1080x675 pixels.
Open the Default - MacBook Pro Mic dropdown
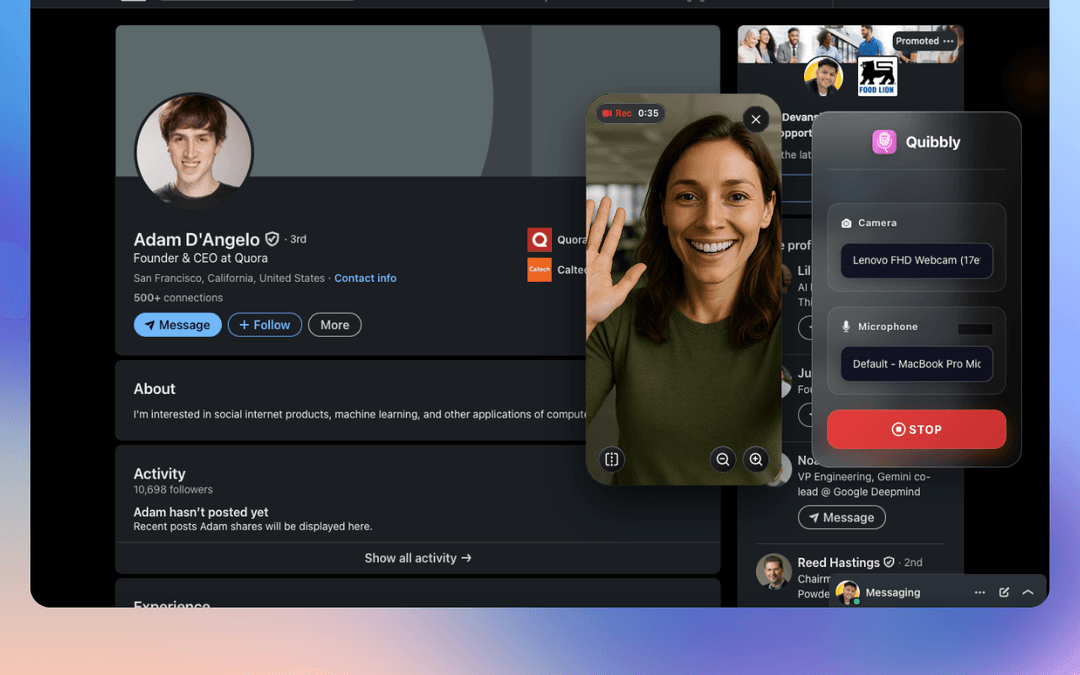pyautogui.click(x=917, y=364)
